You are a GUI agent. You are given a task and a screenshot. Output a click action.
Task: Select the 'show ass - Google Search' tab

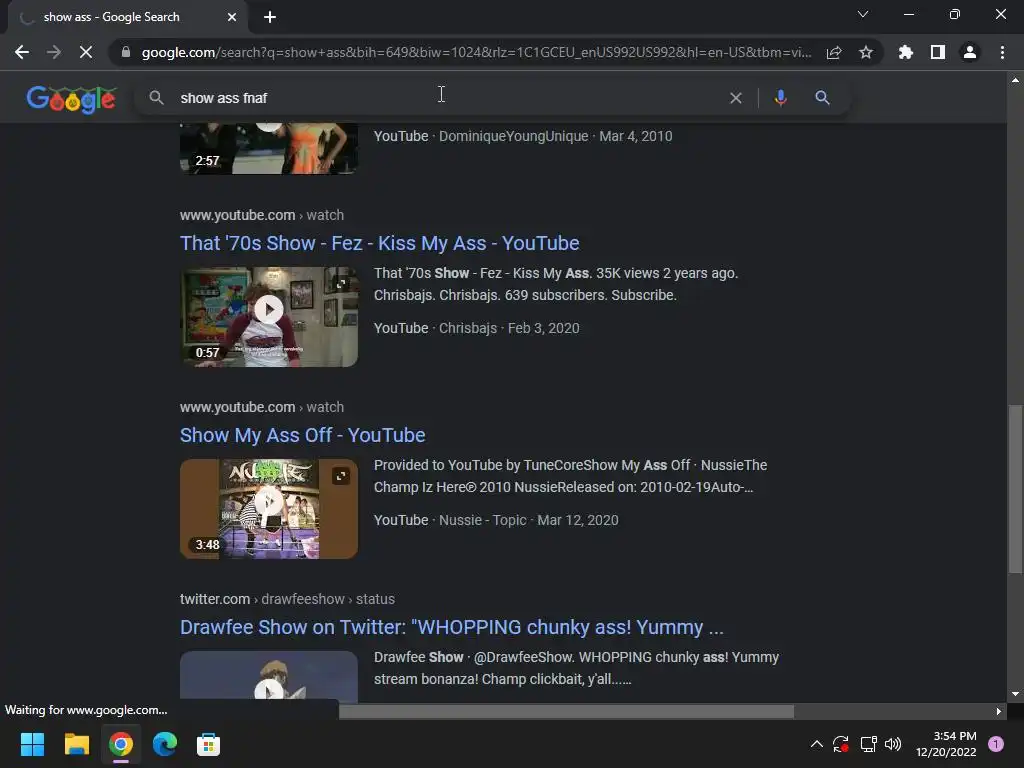pos(127,17)
